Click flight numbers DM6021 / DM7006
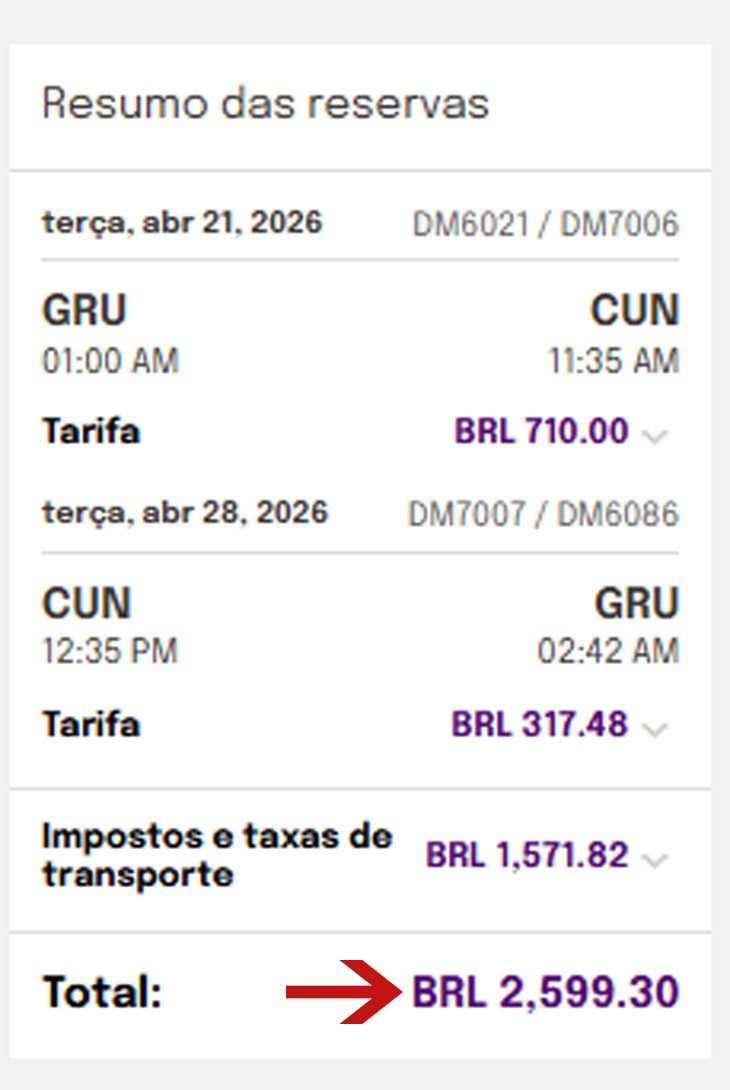Viewport: 730px width, 1090px height. [x=546, y=225]
